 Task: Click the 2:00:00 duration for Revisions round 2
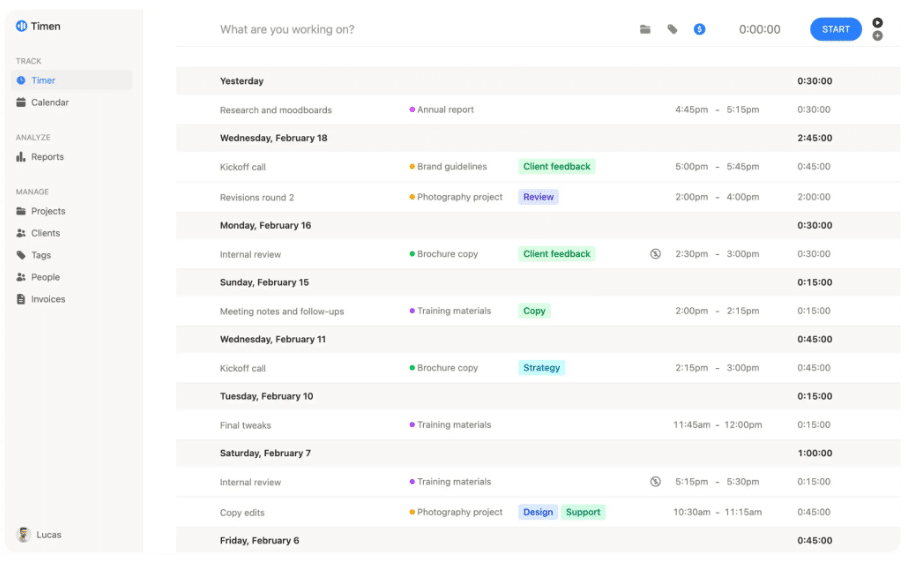(813, 197)
